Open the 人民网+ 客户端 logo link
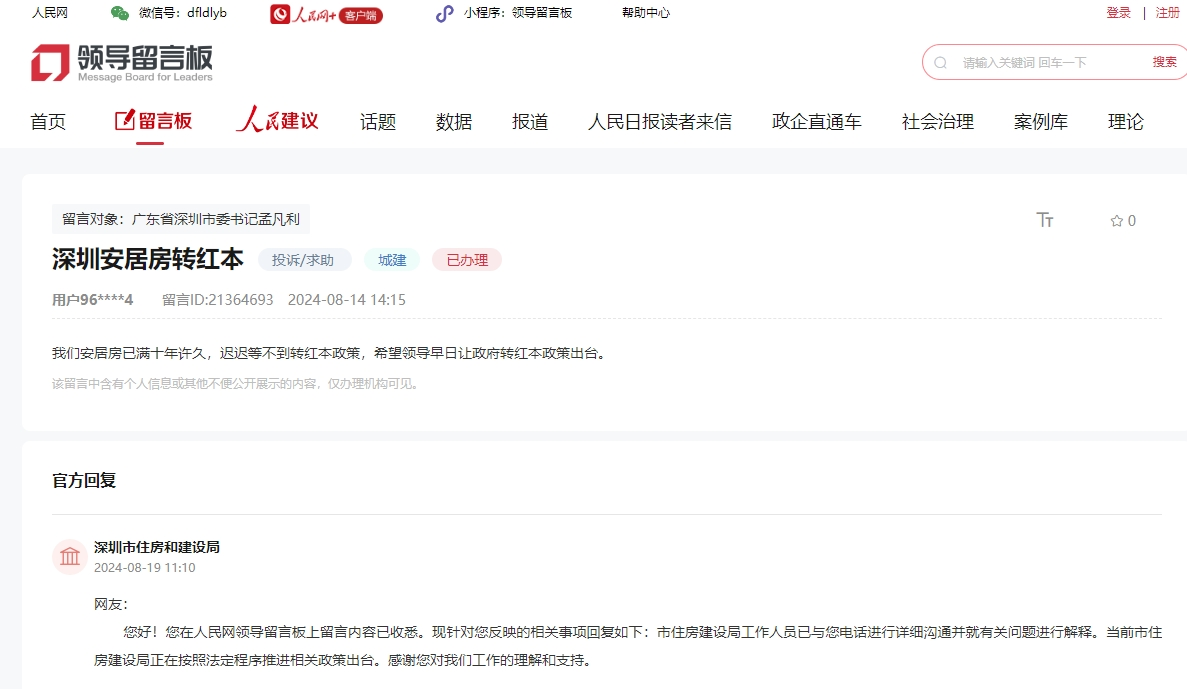 click(326, 14)
